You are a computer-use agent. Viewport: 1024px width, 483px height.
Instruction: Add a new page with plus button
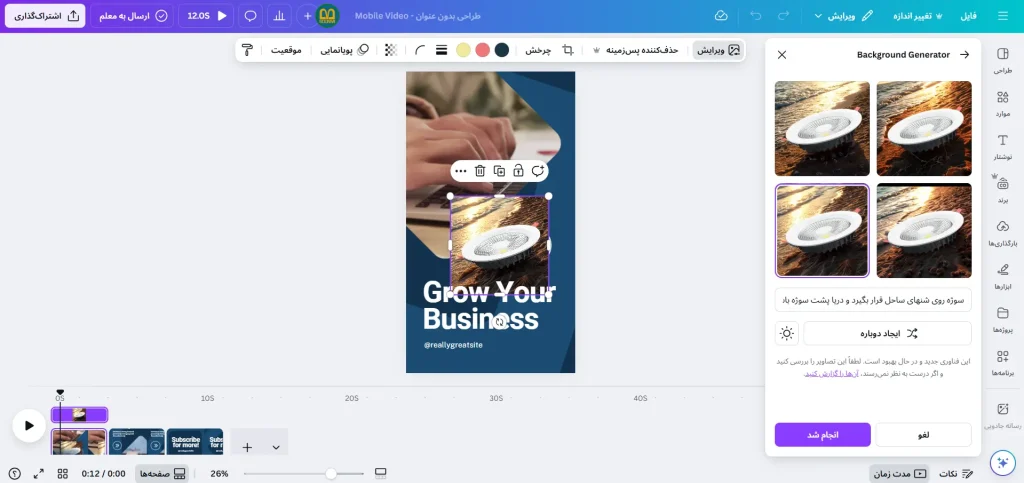(x=247, y=447)
